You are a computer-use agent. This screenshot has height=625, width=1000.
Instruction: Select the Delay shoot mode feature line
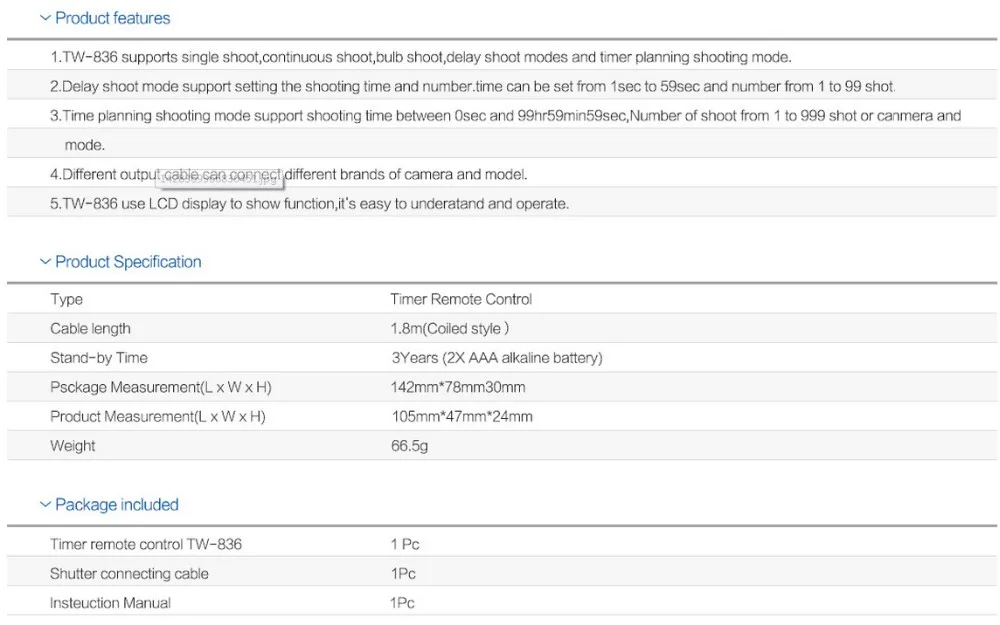473,87
